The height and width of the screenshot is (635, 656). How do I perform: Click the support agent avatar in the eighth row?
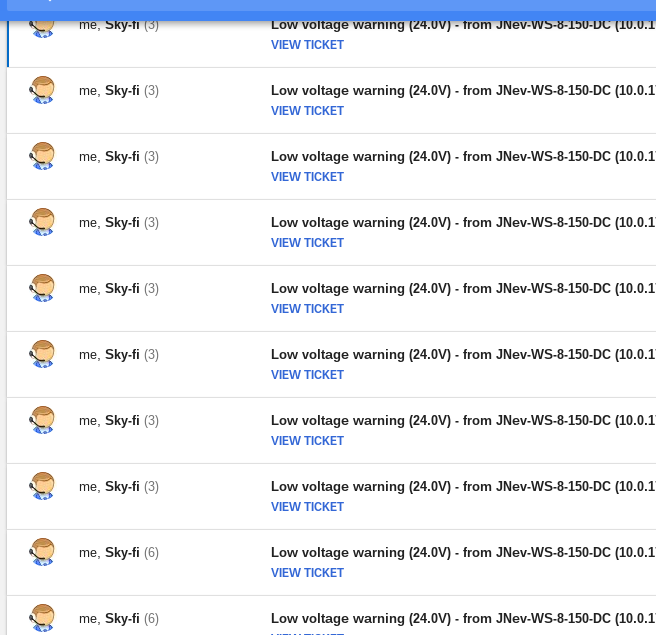(42, 486)
